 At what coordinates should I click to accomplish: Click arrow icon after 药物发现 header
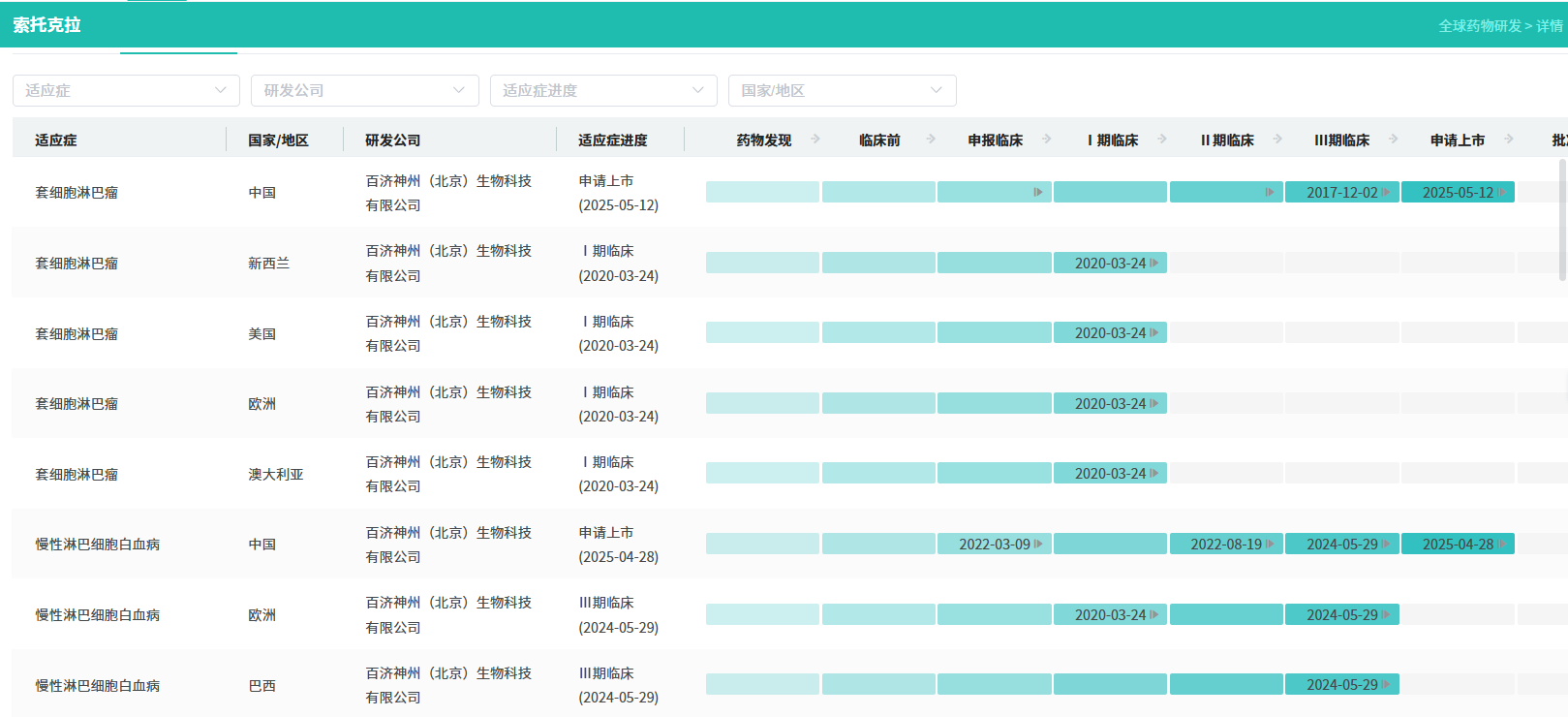click(x=815, y=140)
